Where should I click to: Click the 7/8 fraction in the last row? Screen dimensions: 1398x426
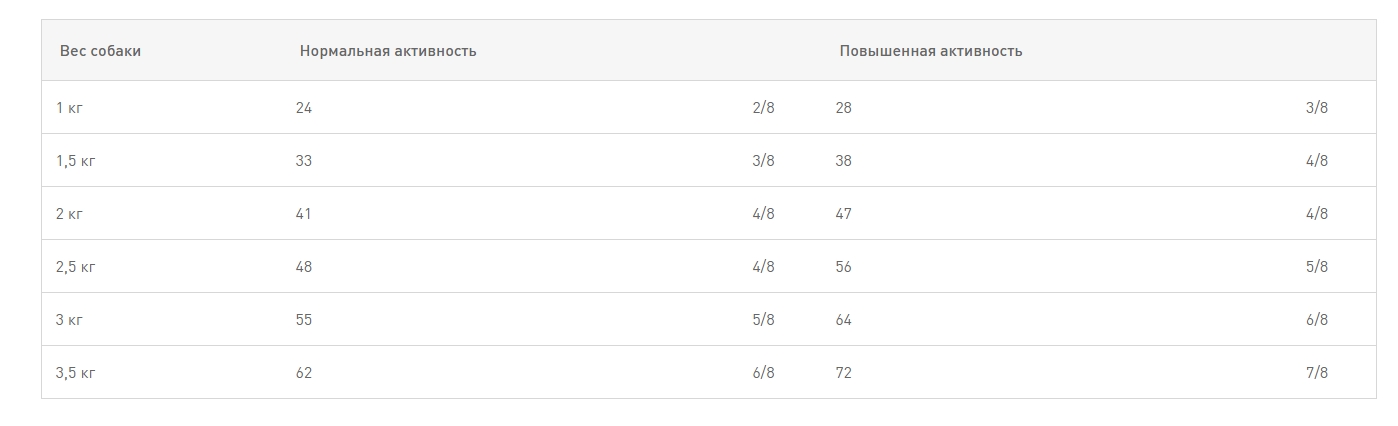(1317, 373)
